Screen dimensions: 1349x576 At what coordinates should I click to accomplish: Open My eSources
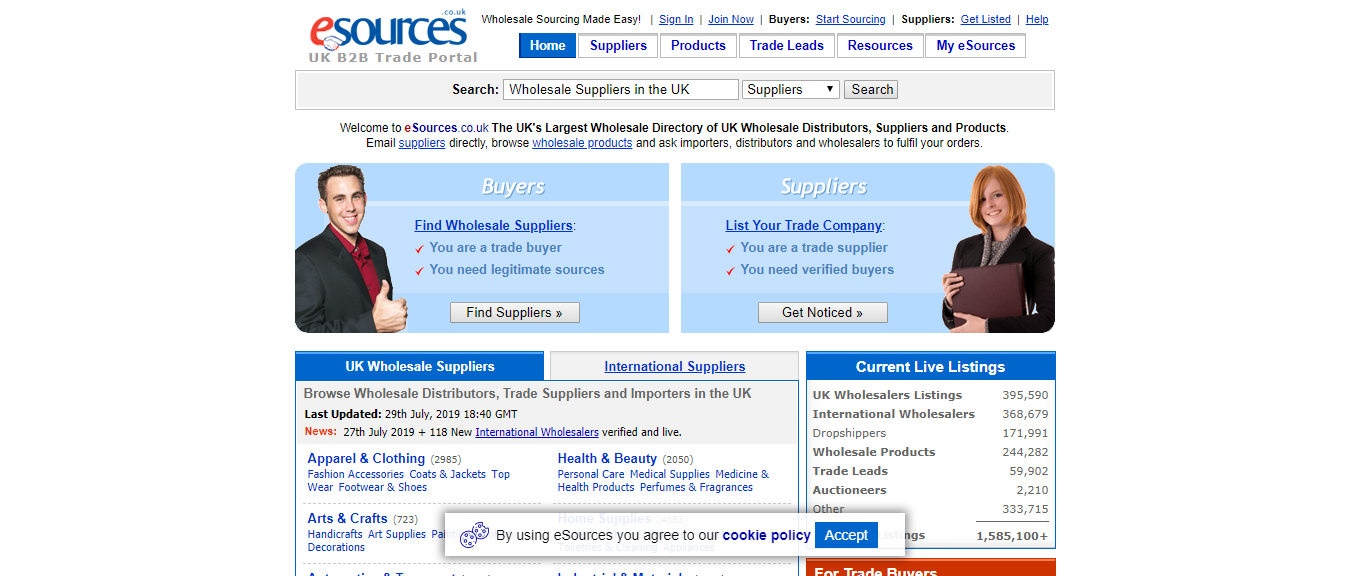[x=974, y=45]
